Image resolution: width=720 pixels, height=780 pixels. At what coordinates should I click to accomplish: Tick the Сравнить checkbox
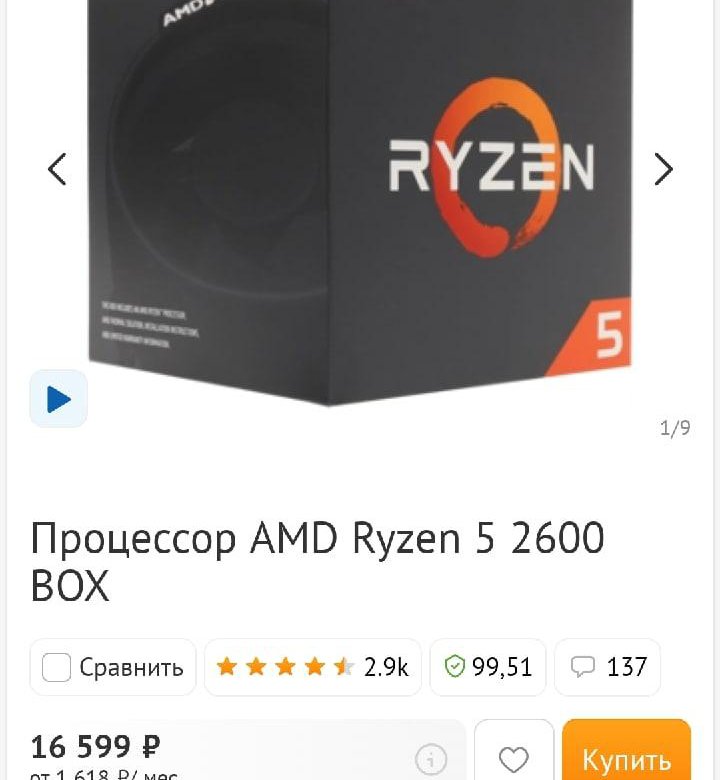[56, 667]
